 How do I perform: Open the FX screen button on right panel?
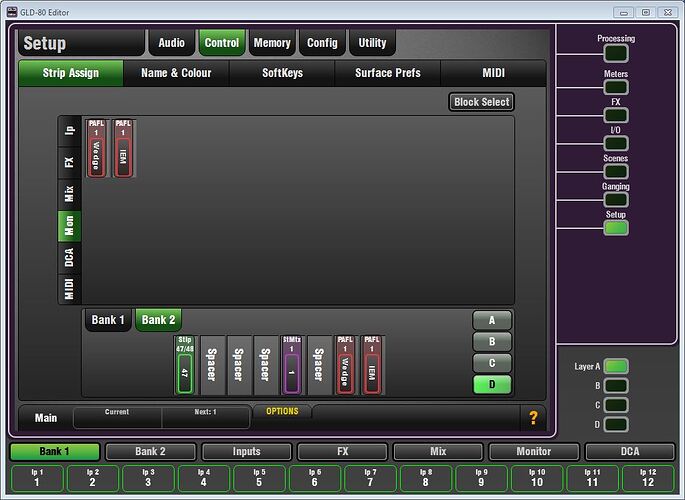point(616,115)
